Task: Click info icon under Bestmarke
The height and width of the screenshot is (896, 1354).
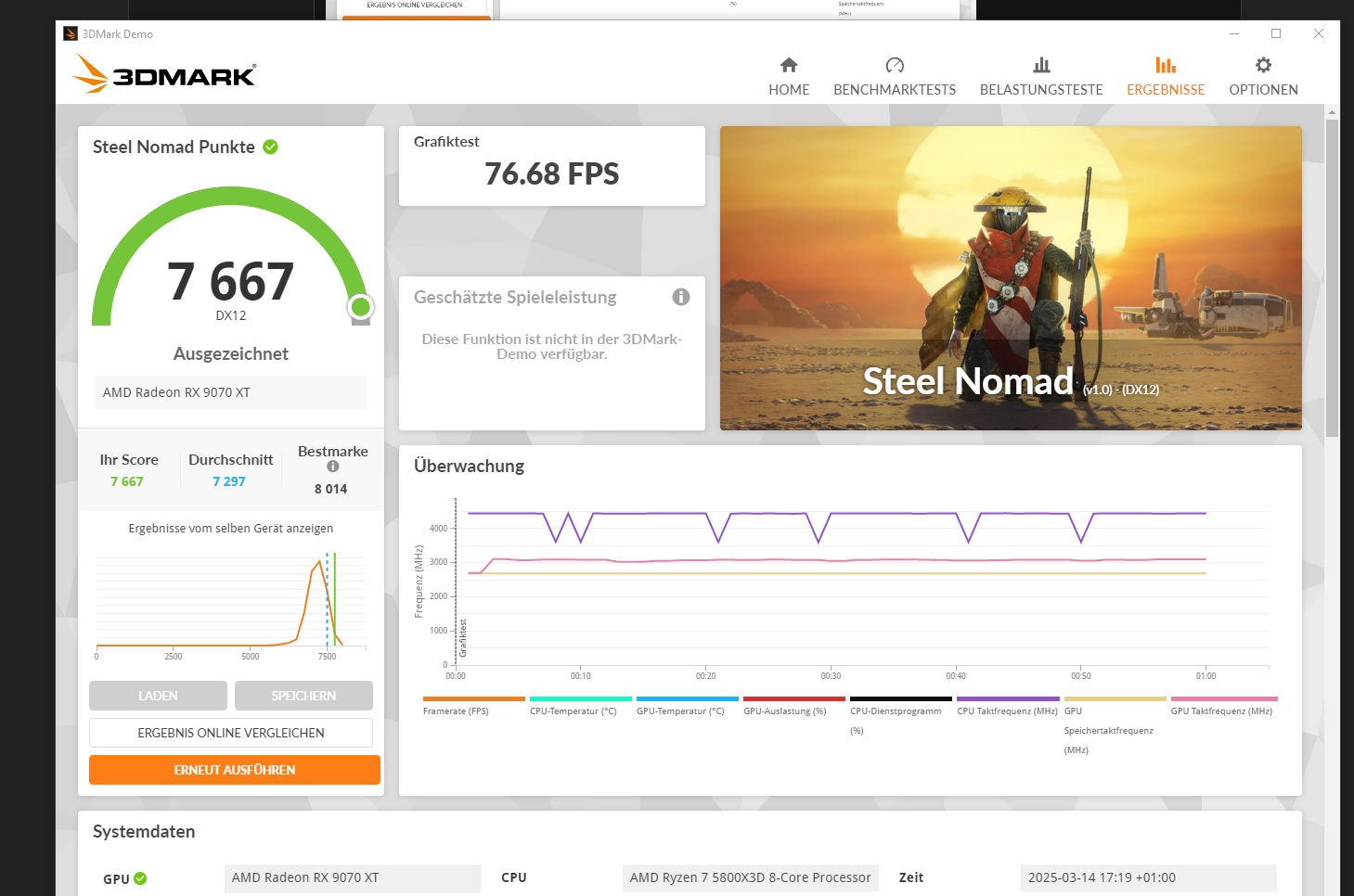Action: [x=331, y=467]
